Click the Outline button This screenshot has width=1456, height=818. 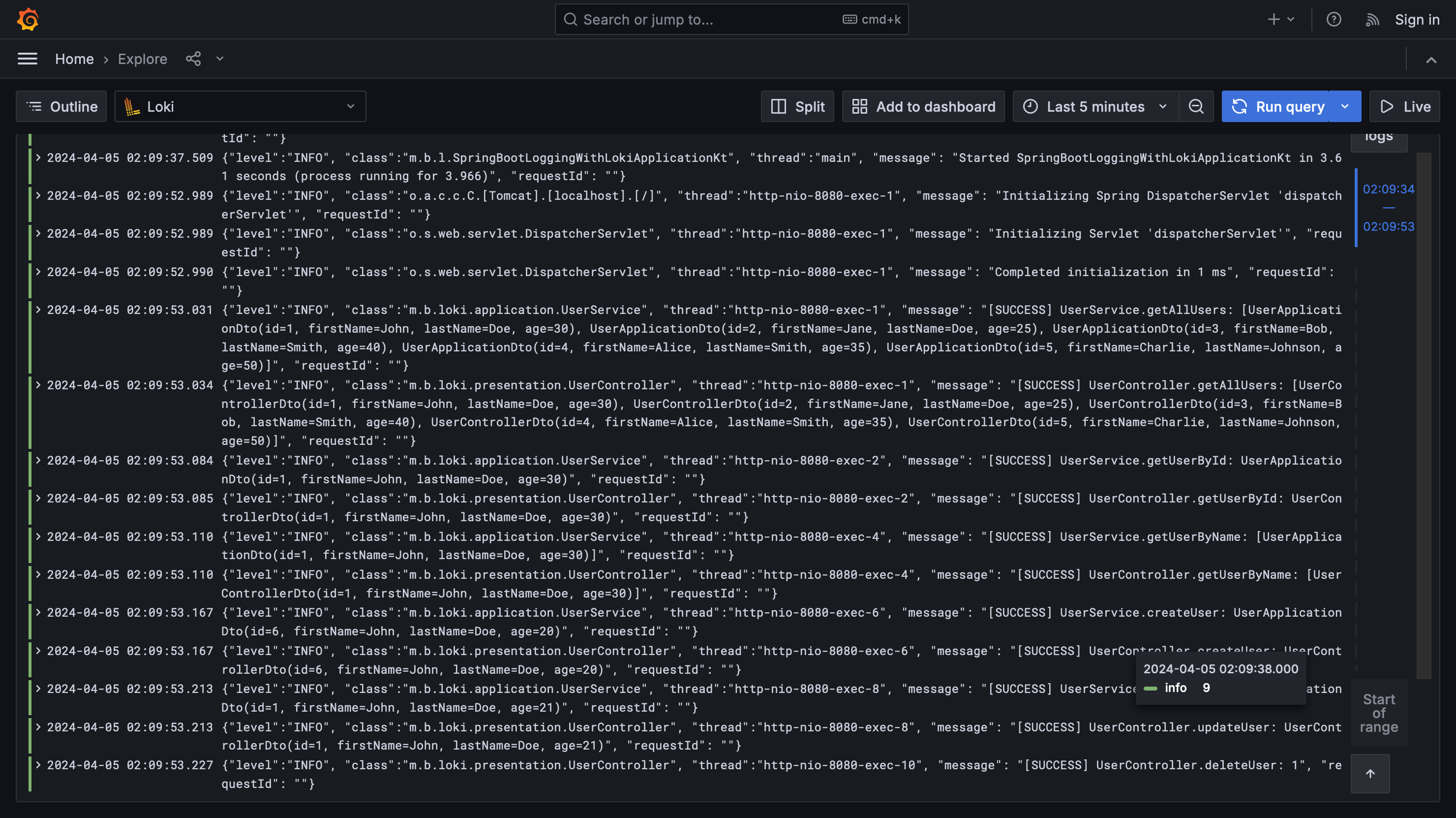tap(61, 106)
